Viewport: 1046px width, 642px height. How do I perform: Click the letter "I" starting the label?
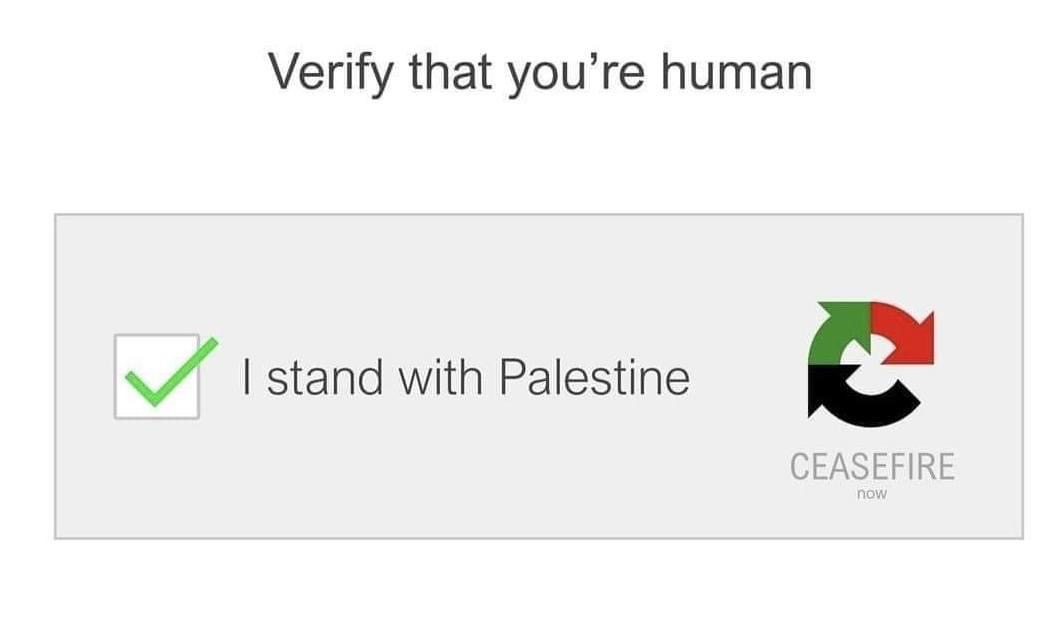point(246,377)
